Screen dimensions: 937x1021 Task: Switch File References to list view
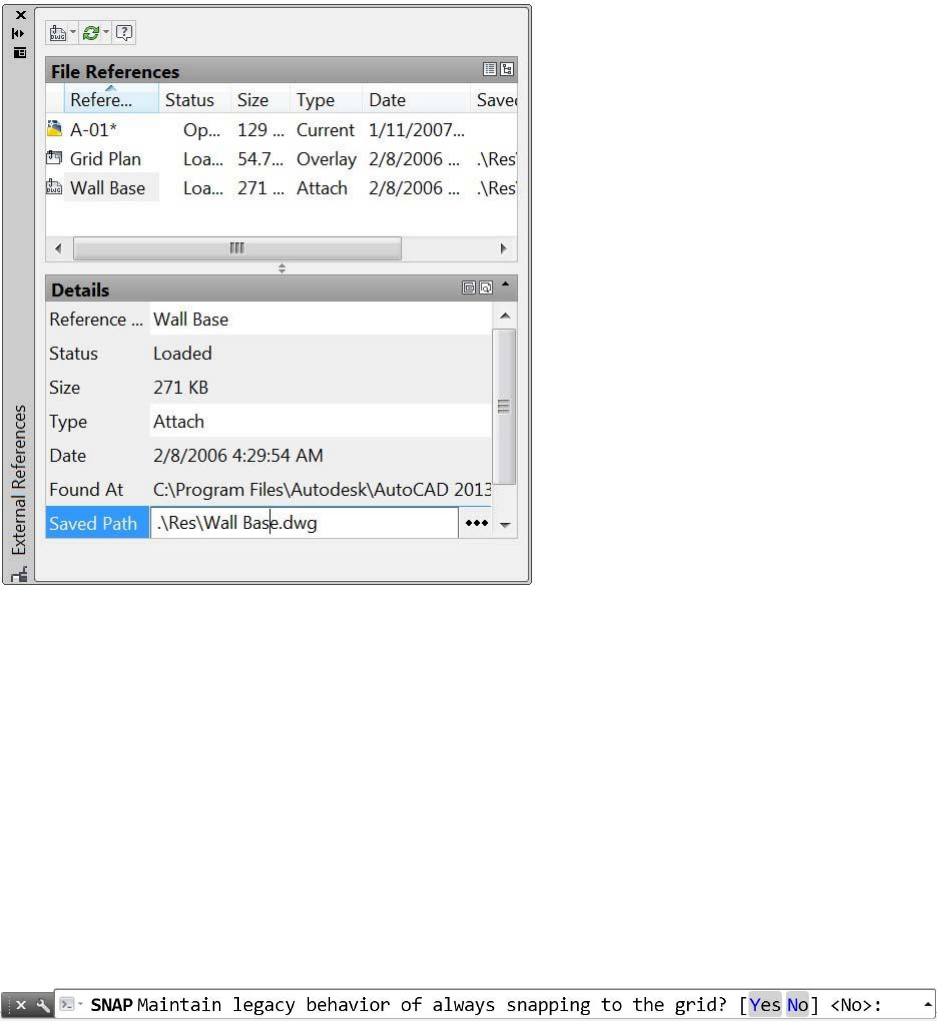coord(490,69)
